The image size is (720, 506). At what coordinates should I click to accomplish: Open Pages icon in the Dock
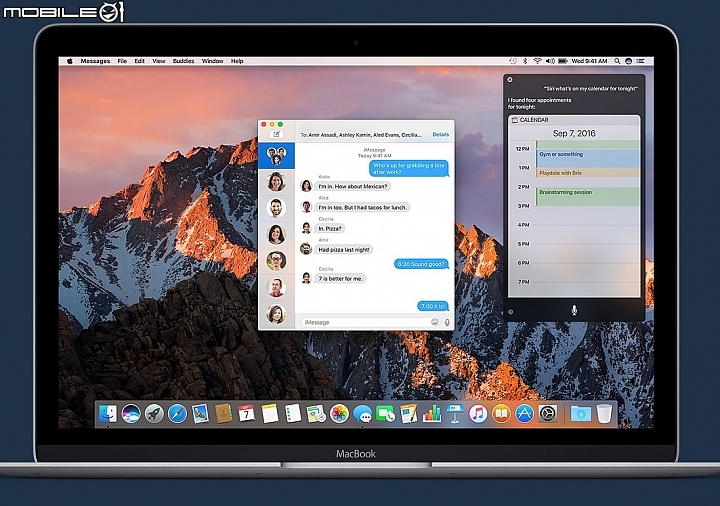(409, 414)
